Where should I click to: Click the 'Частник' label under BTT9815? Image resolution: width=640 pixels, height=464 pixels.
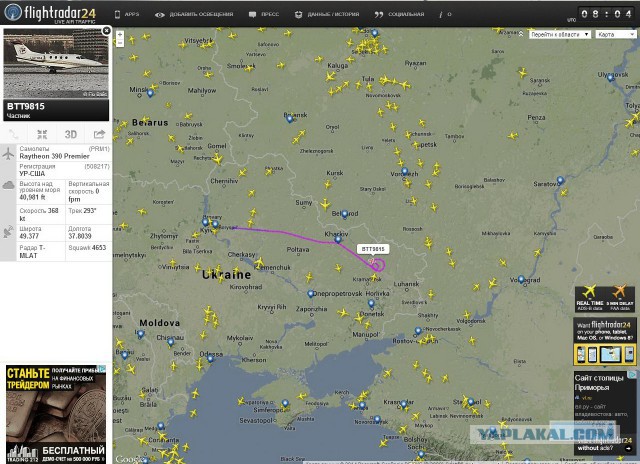pos(19,116)
